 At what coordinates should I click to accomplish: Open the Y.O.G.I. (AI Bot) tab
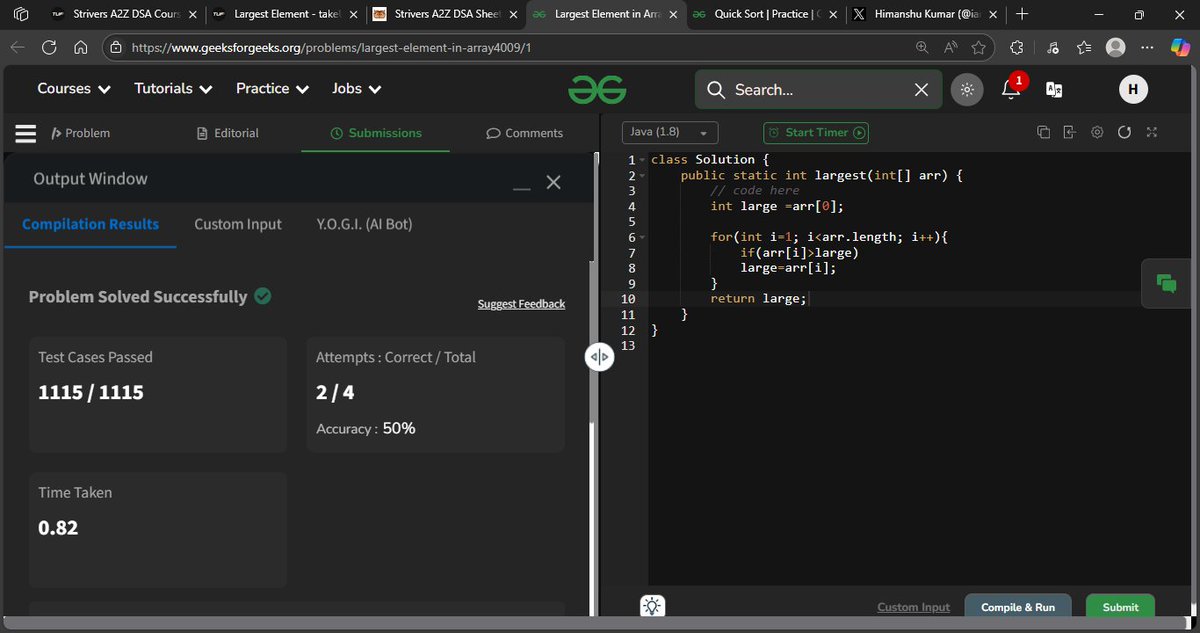[364, 224]
